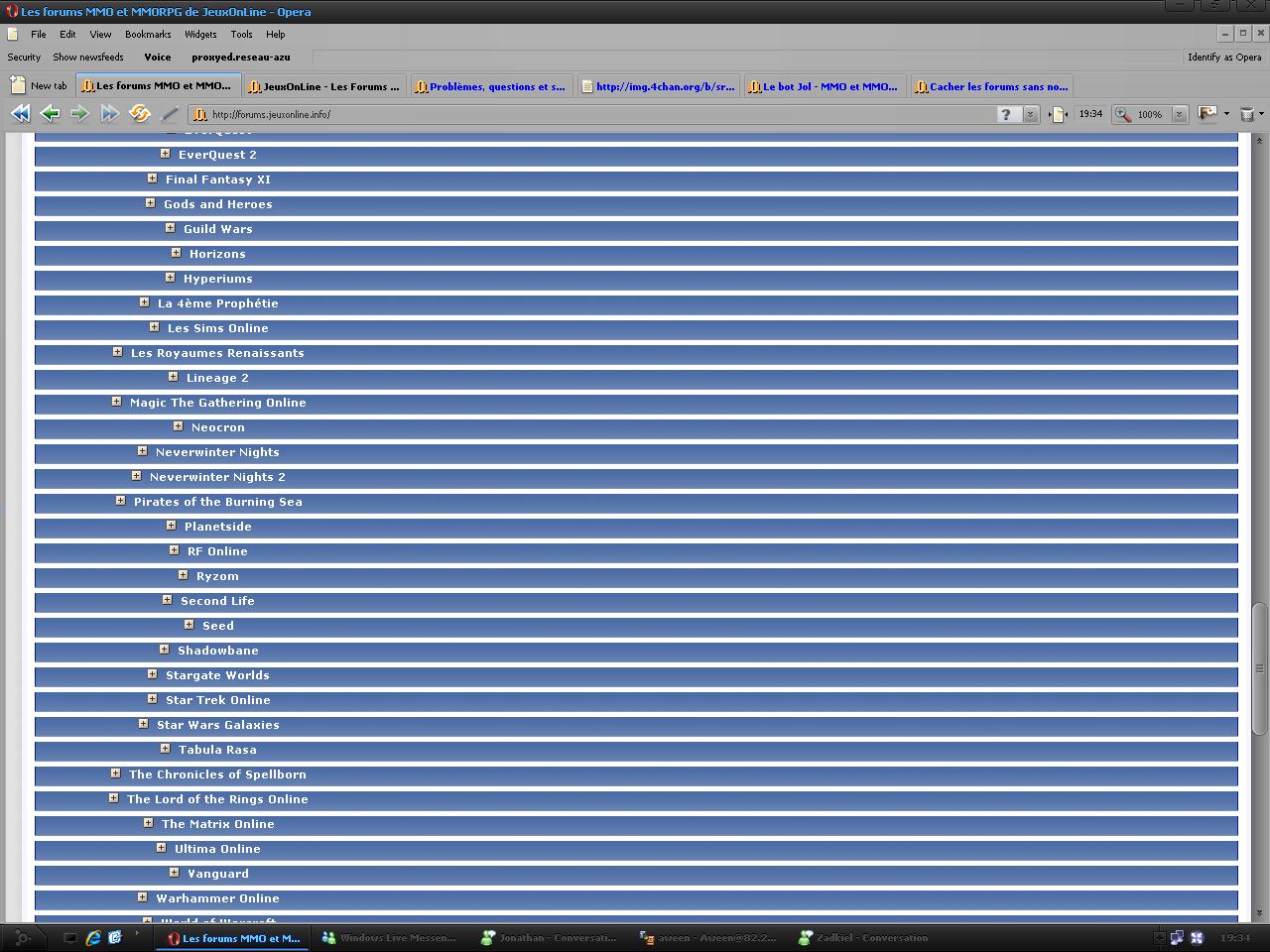1270x952 pixels.
Task: Click the scrollbar down arrow
Action: point(1260,913)
